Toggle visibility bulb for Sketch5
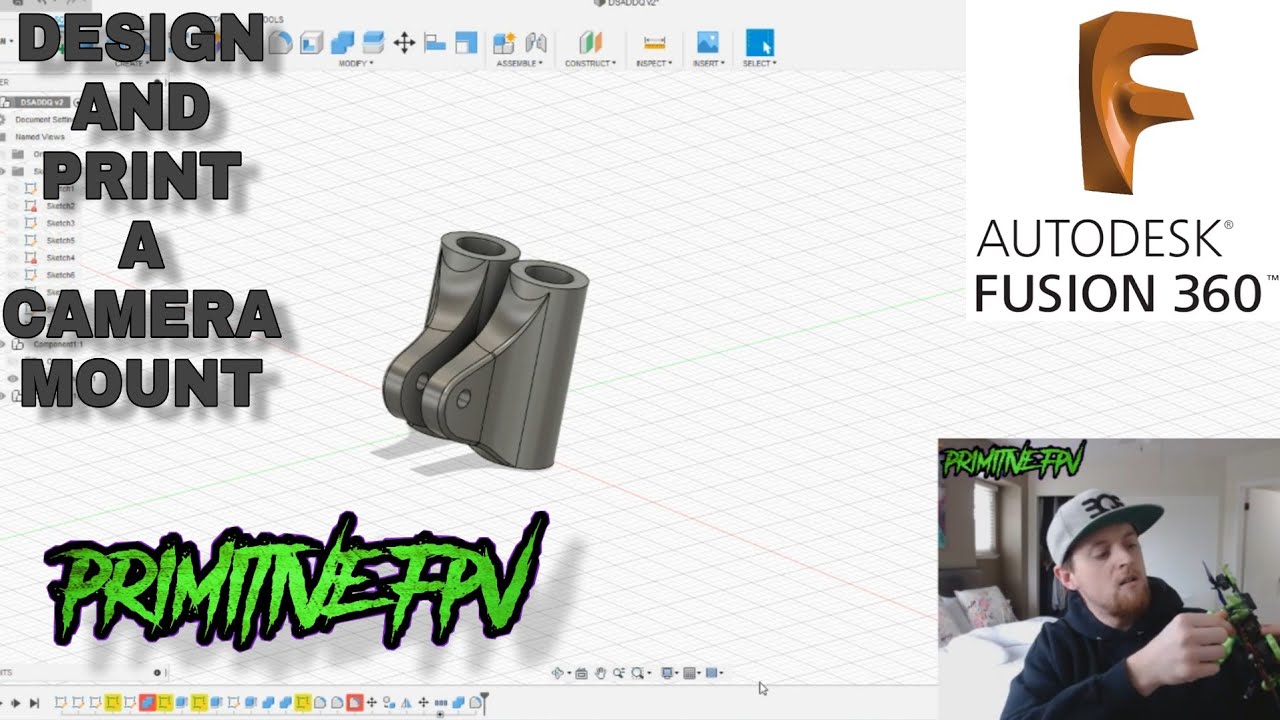Image resolution: width=1280 pixels, height=720 pixels. coord(13,240)
